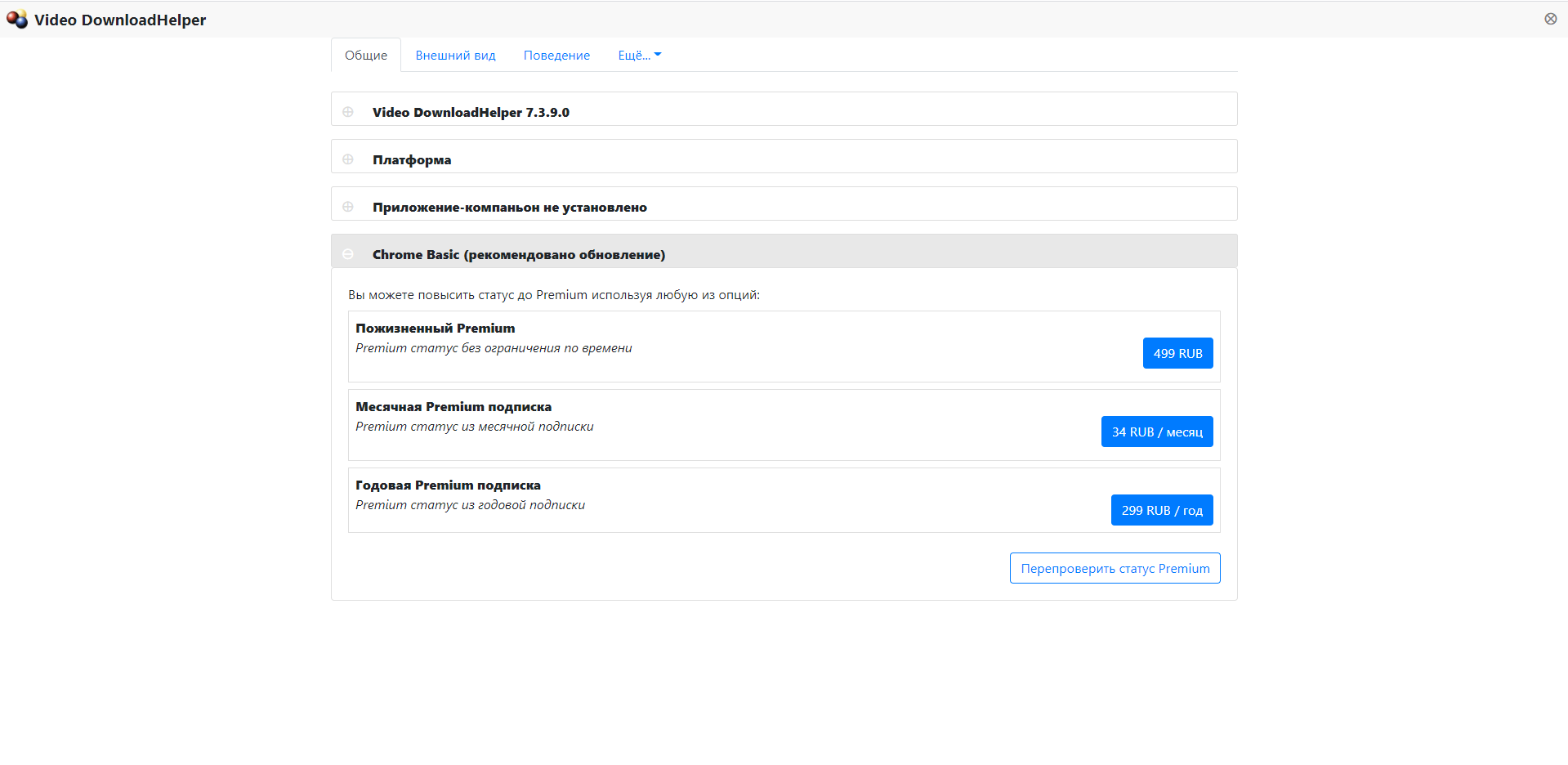Click the Пожизненный Premium title
Image resolution: width=1568 pixels, height=765 pixels.
point(436,328)
